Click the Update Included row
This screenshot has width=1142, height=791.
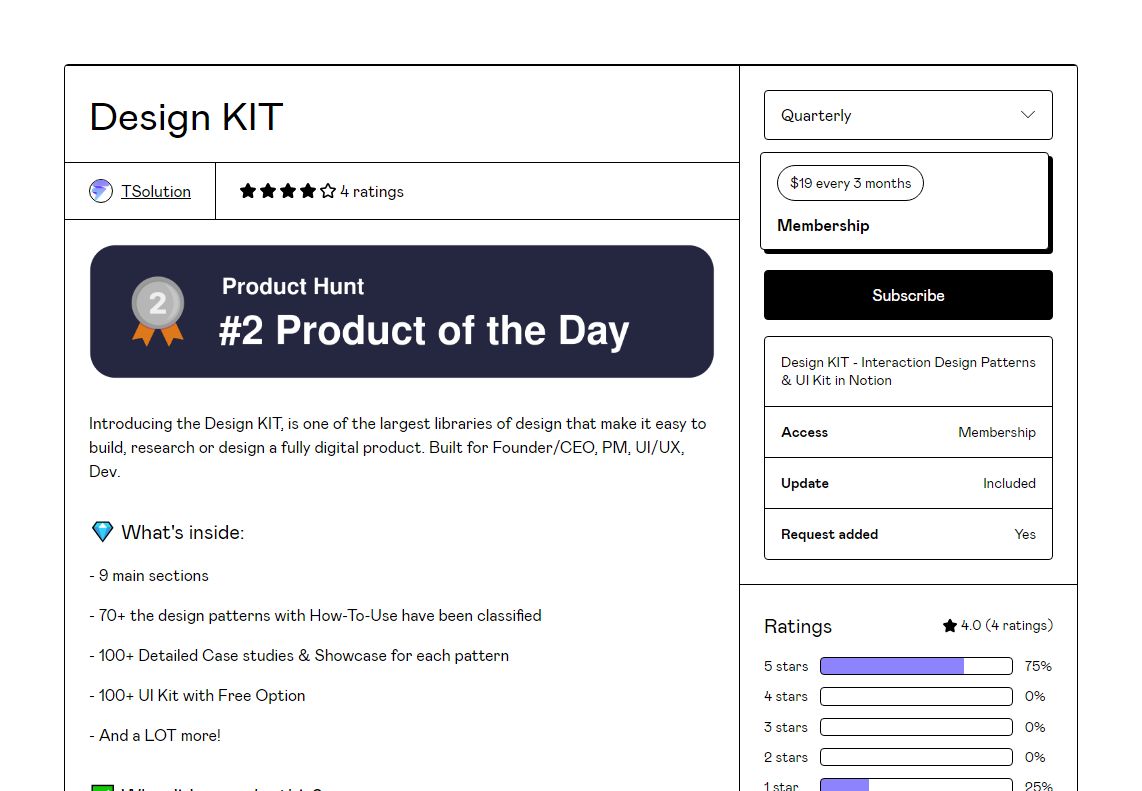coord(908,483)
